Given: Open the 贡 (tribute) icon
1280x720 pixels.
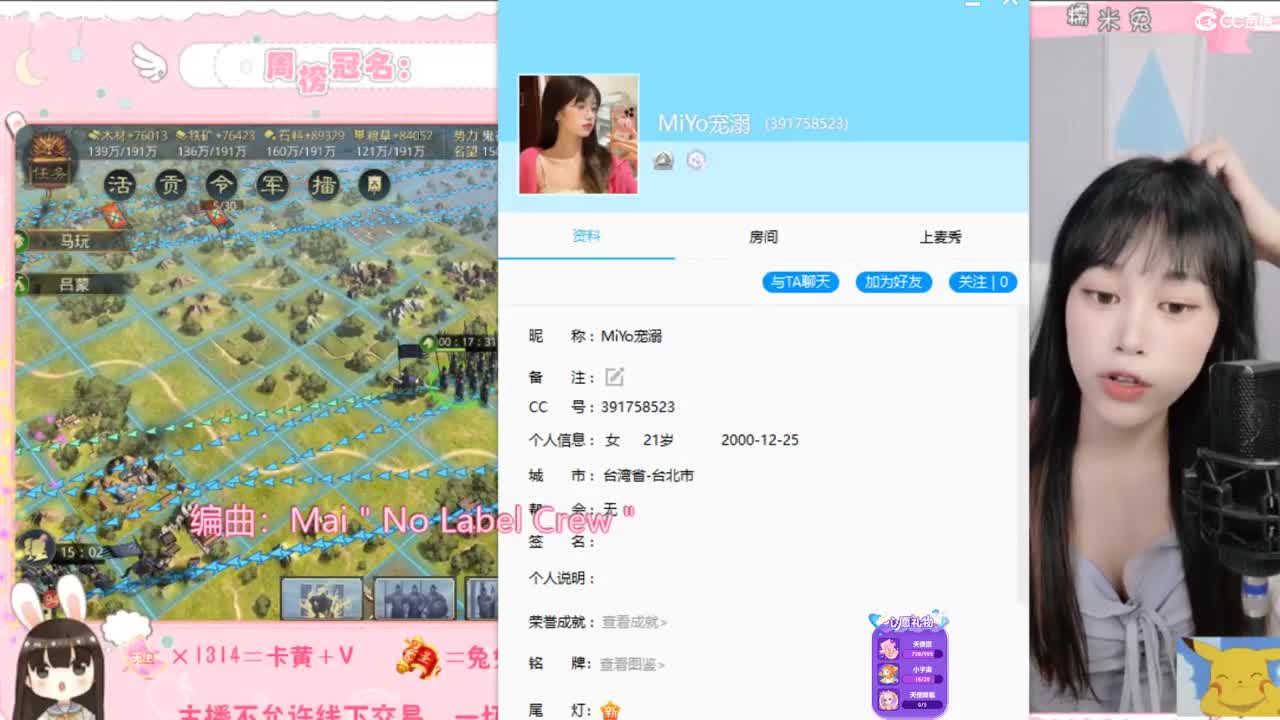Looking at the screenshot, I should pos(171,185).
